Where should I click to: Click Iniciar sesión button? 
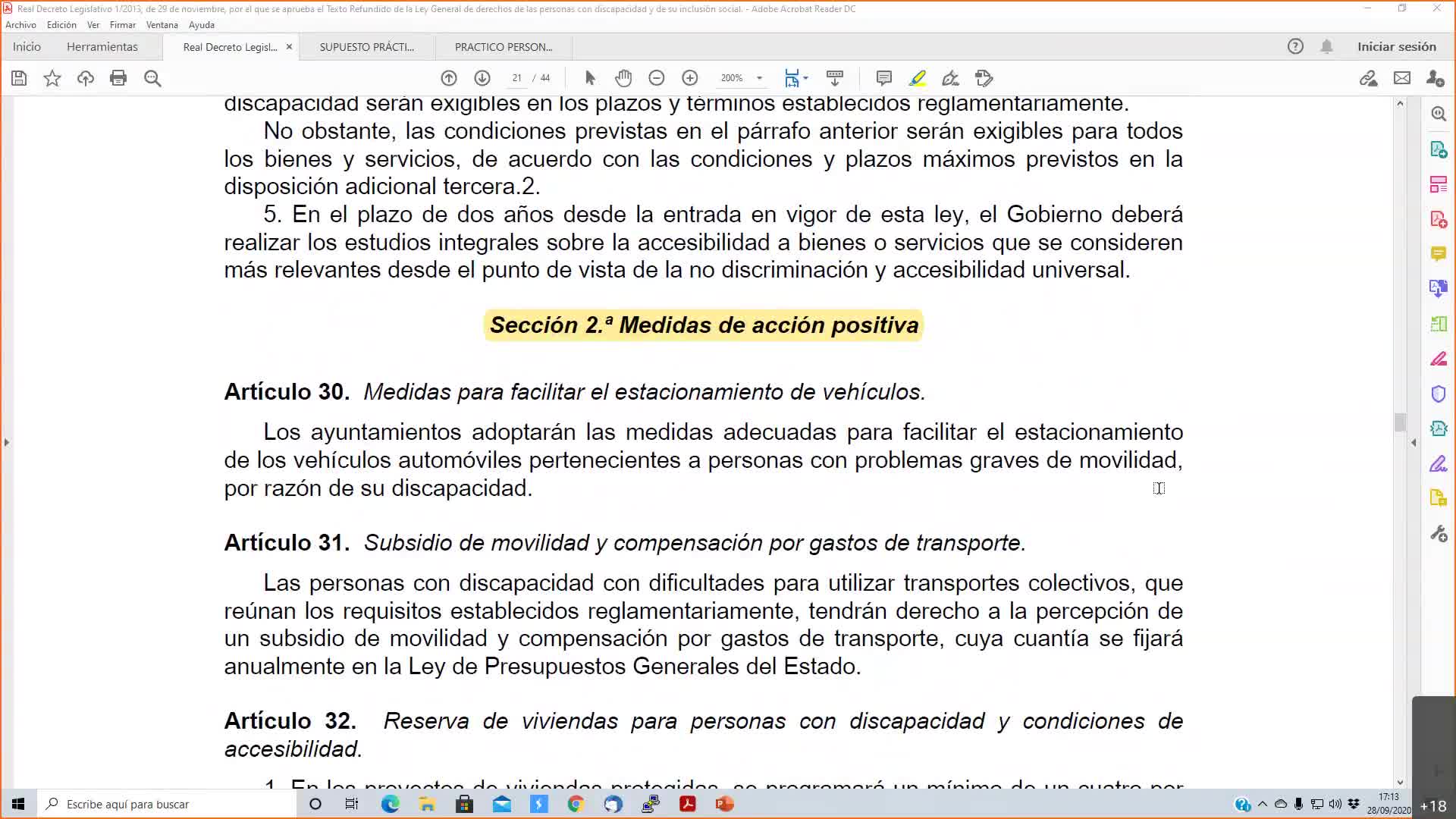point(1397,46)
